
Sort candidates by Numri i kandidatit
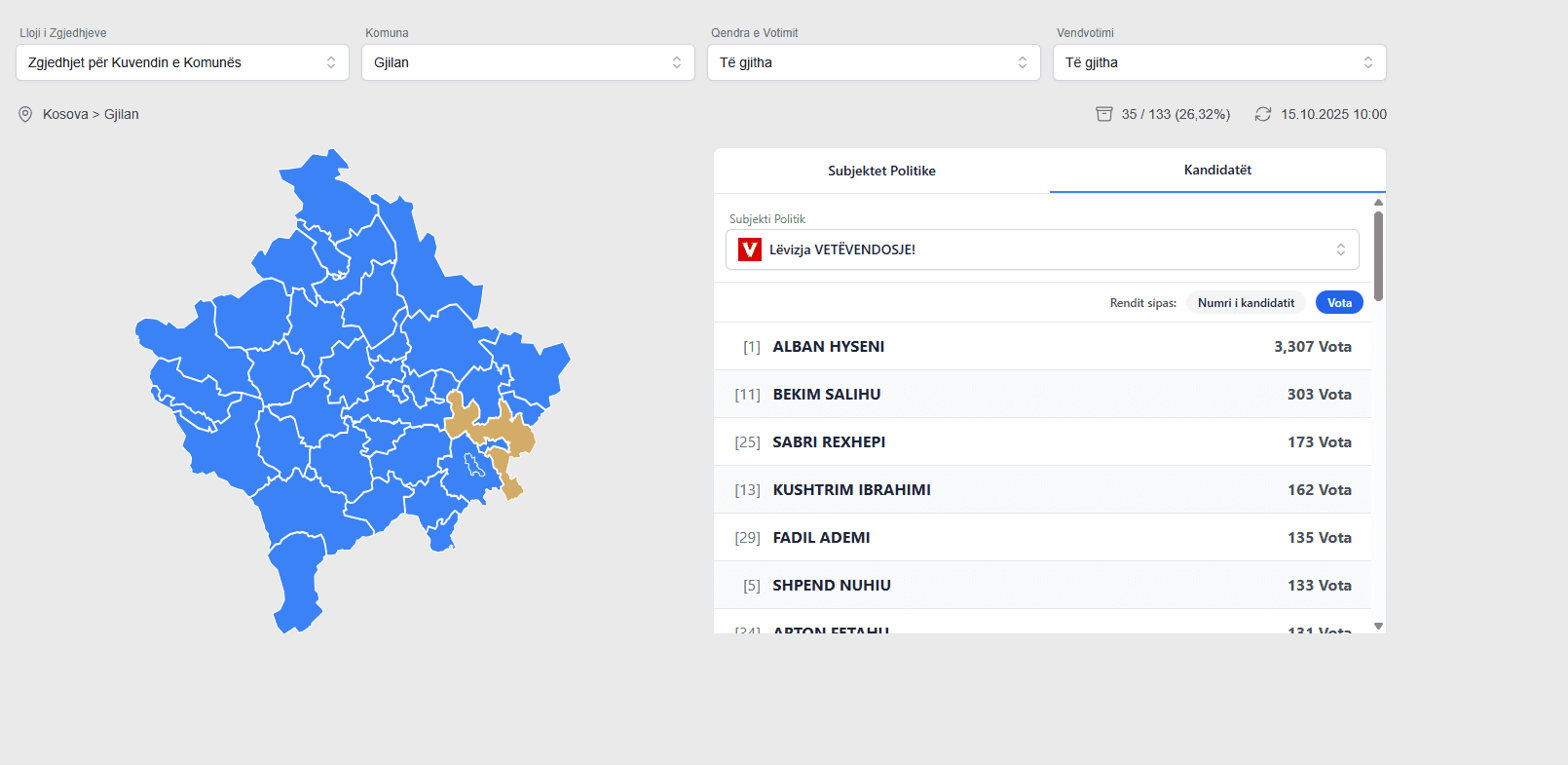(1246, 303)
